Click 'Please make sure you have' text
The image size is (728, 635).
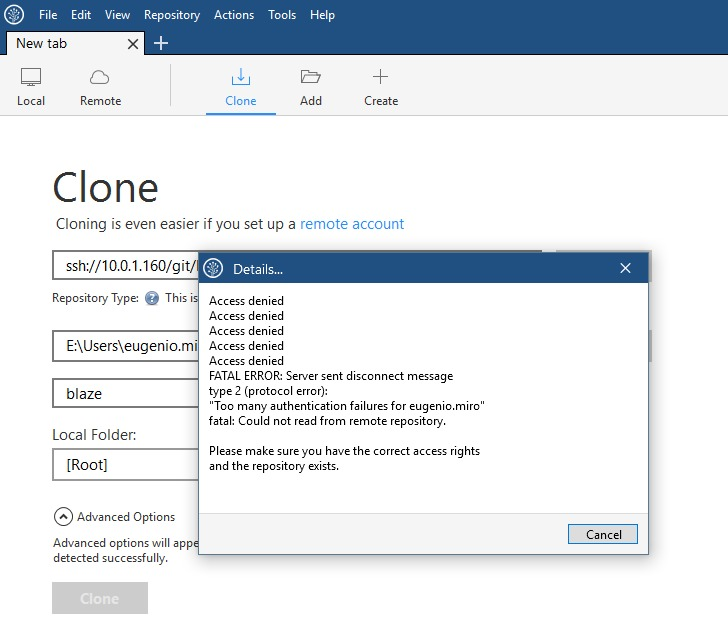coord(344,451)
